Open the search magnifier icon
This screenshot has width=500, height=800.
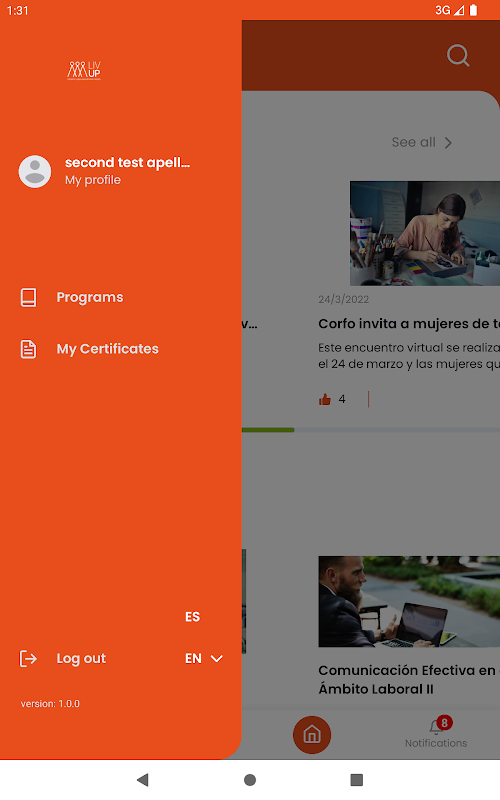coord(458,55)
